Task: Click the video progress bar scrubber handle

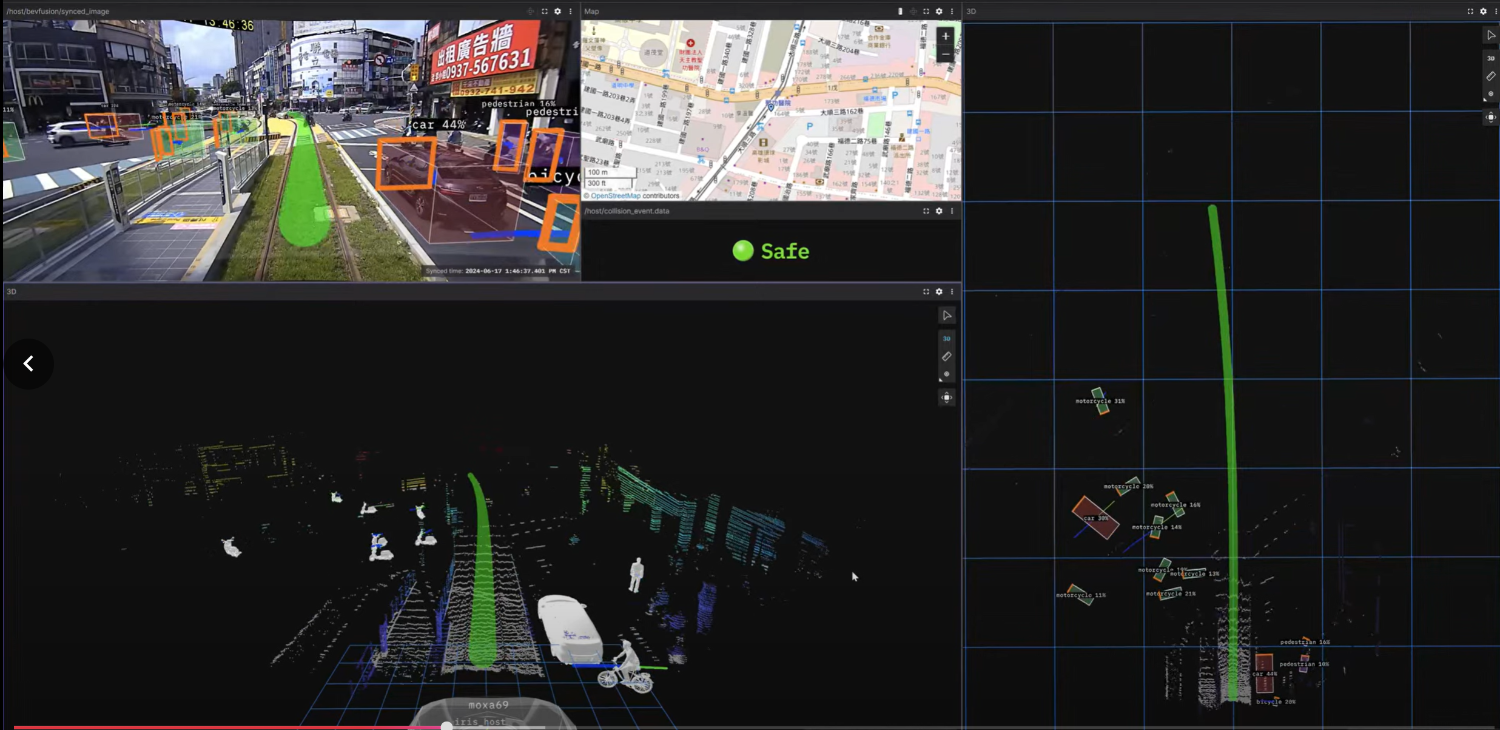Action: pos(447,726)
